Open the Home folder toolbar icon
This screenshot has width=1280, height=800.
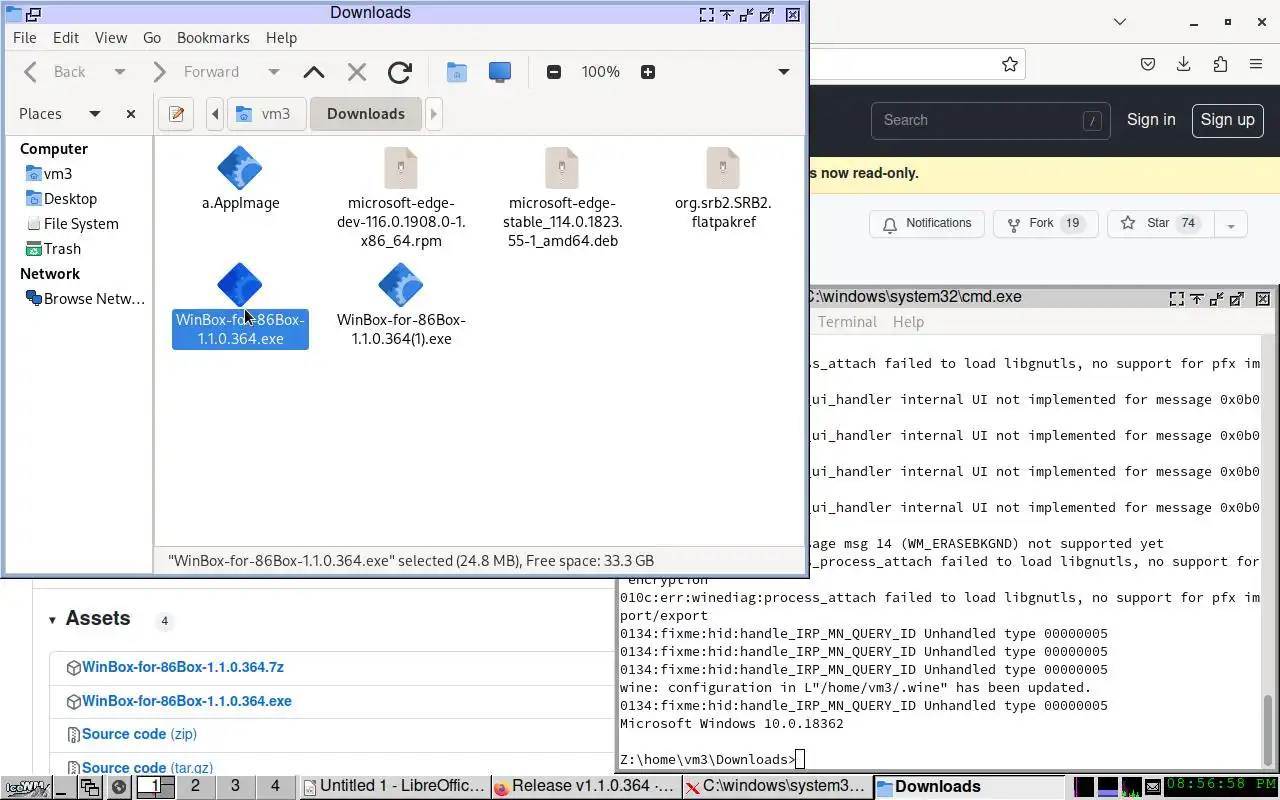click(x=456, y=72)
